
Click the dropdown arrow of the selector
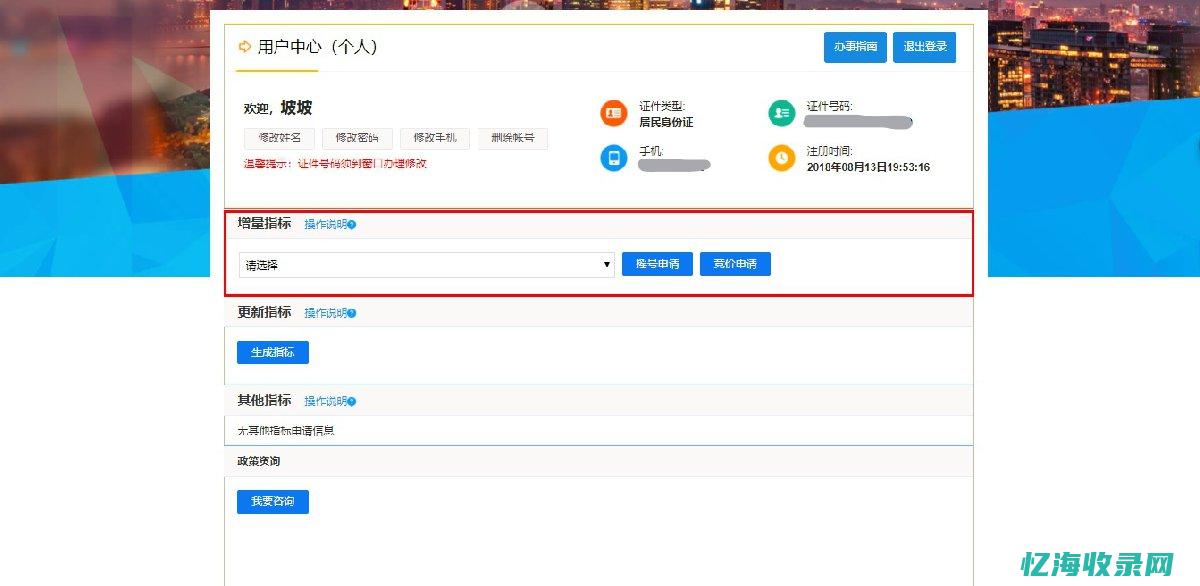tap(607, 264)
